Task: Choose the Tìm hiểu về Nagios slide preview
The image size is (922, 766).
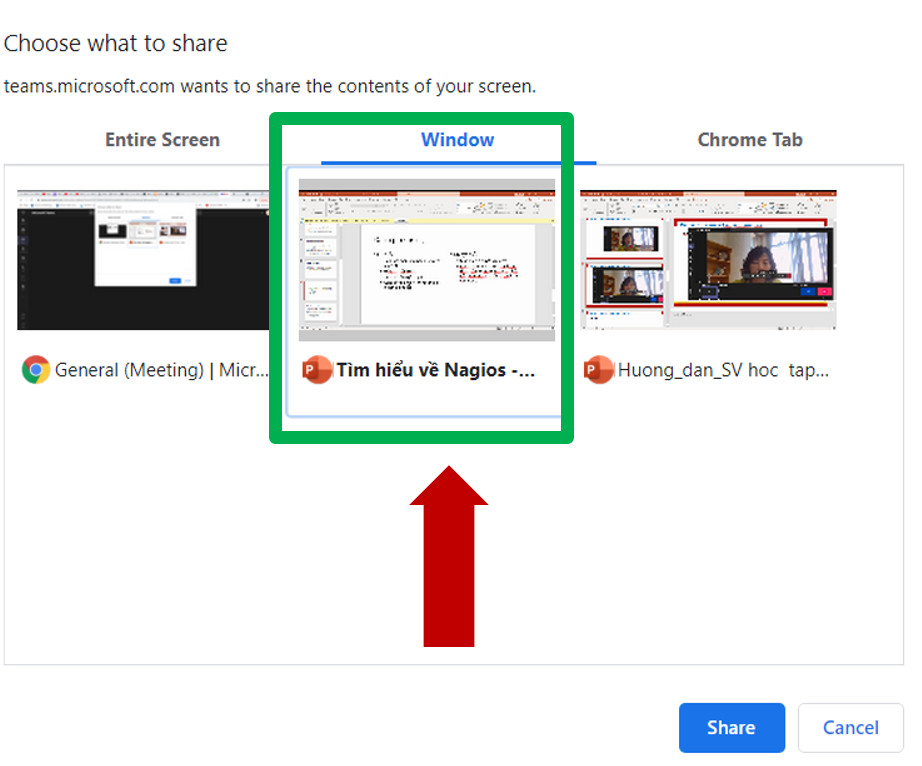Action: click(427, 260)
